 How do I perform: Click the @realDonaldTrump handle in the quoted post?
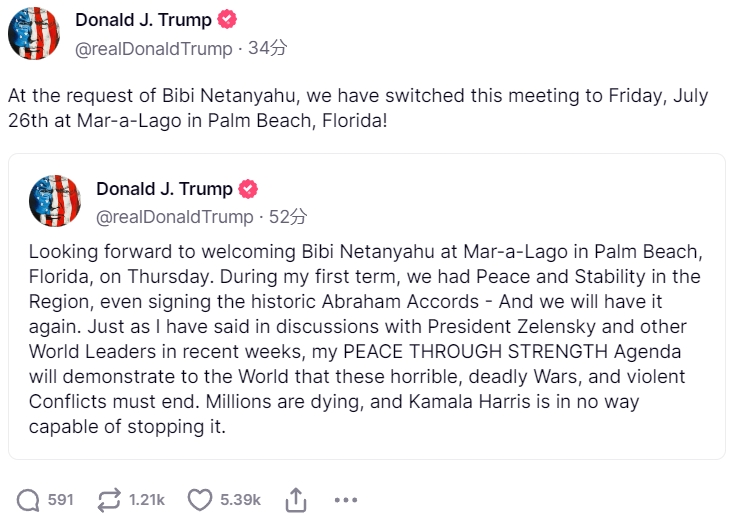(174, 216)
